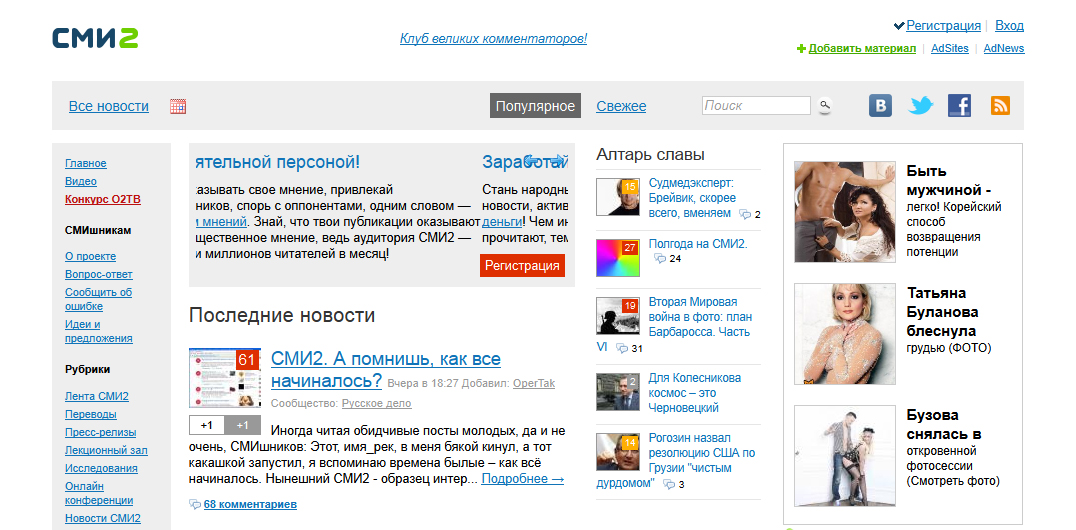This screenshot has height=530, width=1076.
Task: Click Сообщить об ошибке
Action: pyautogui.click(x=99, y=299)
